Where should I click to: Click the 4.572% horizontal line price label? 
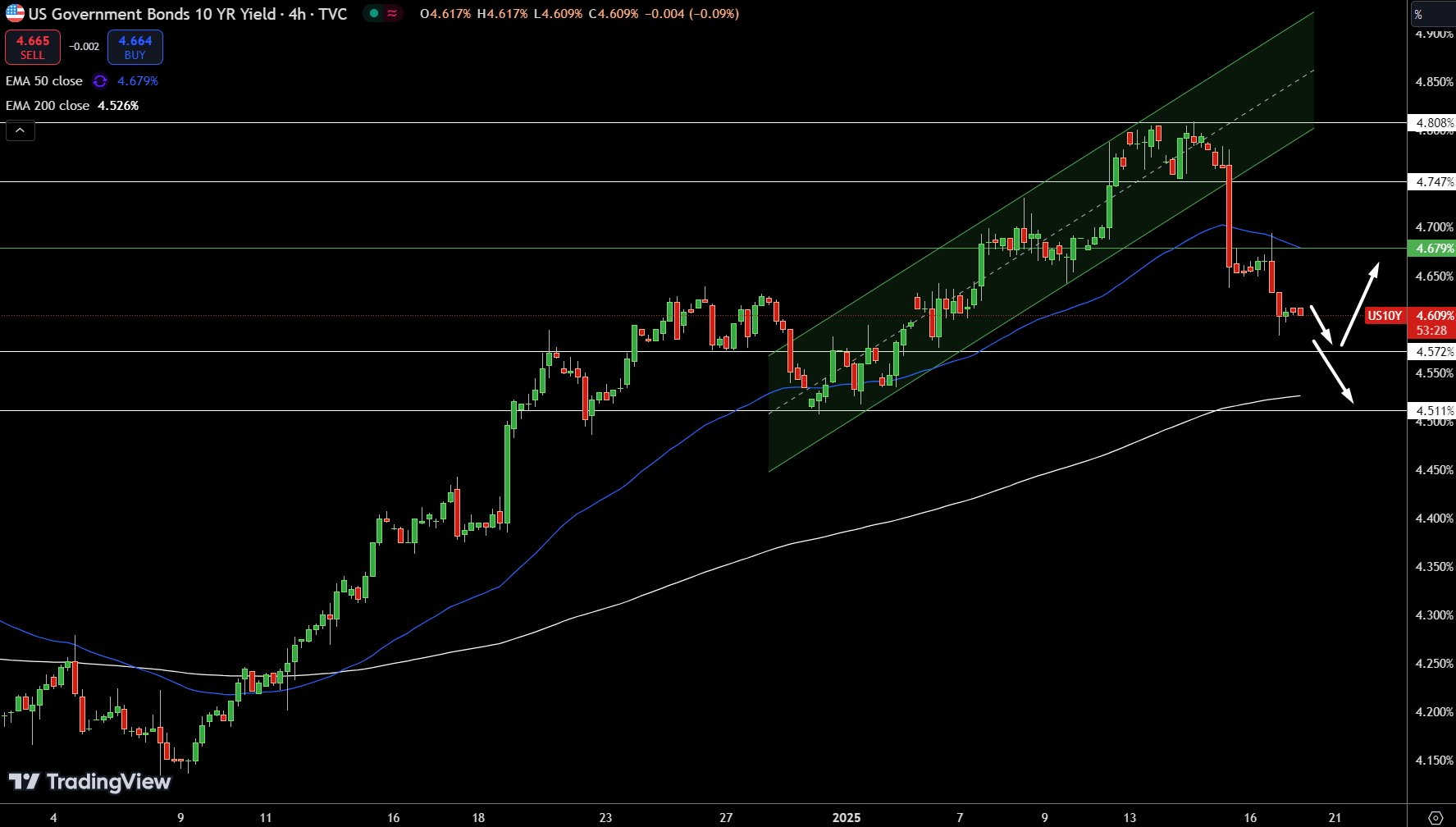click(1431, 352)
